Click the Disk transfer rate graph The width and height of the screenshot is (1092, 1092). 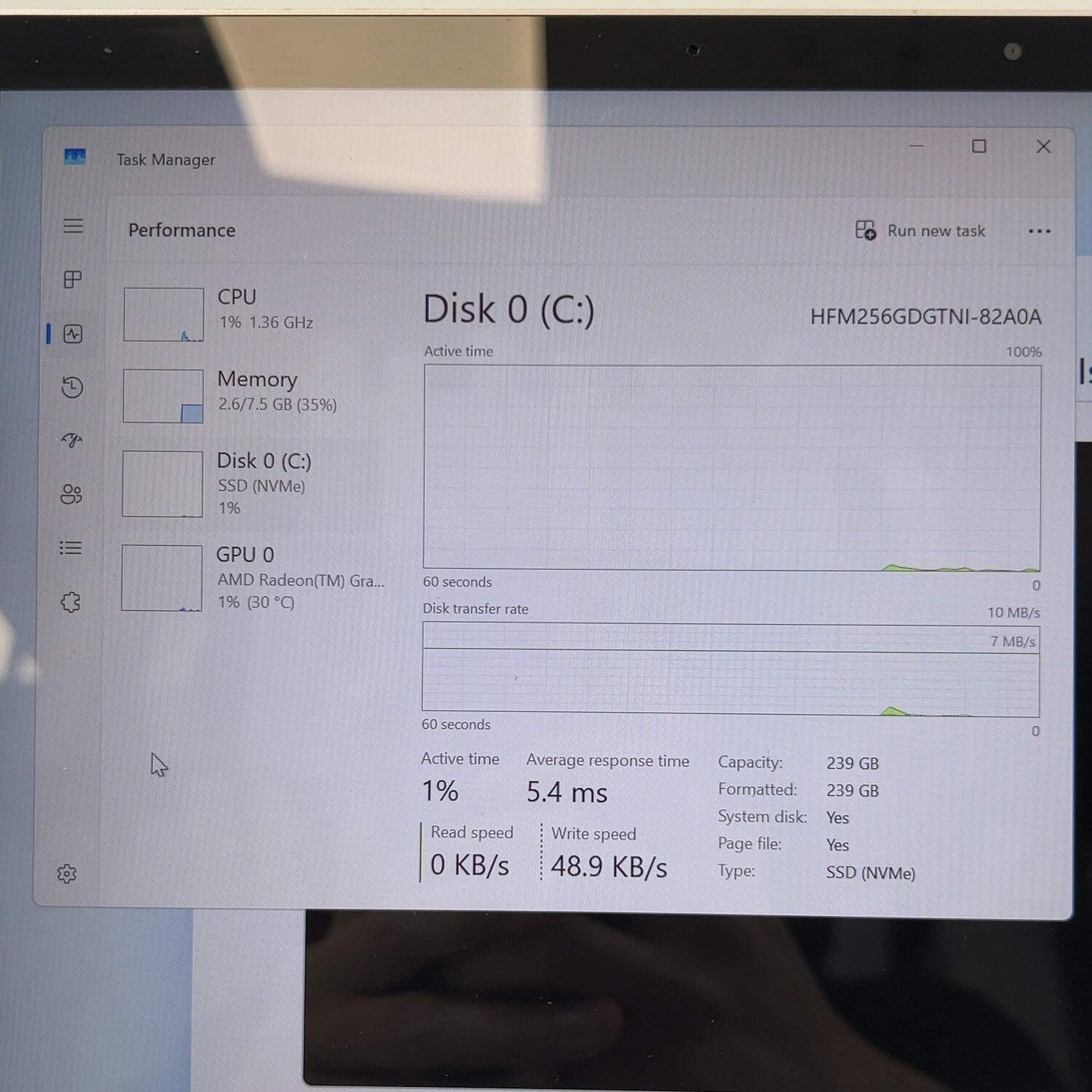[x=731, y=670]
